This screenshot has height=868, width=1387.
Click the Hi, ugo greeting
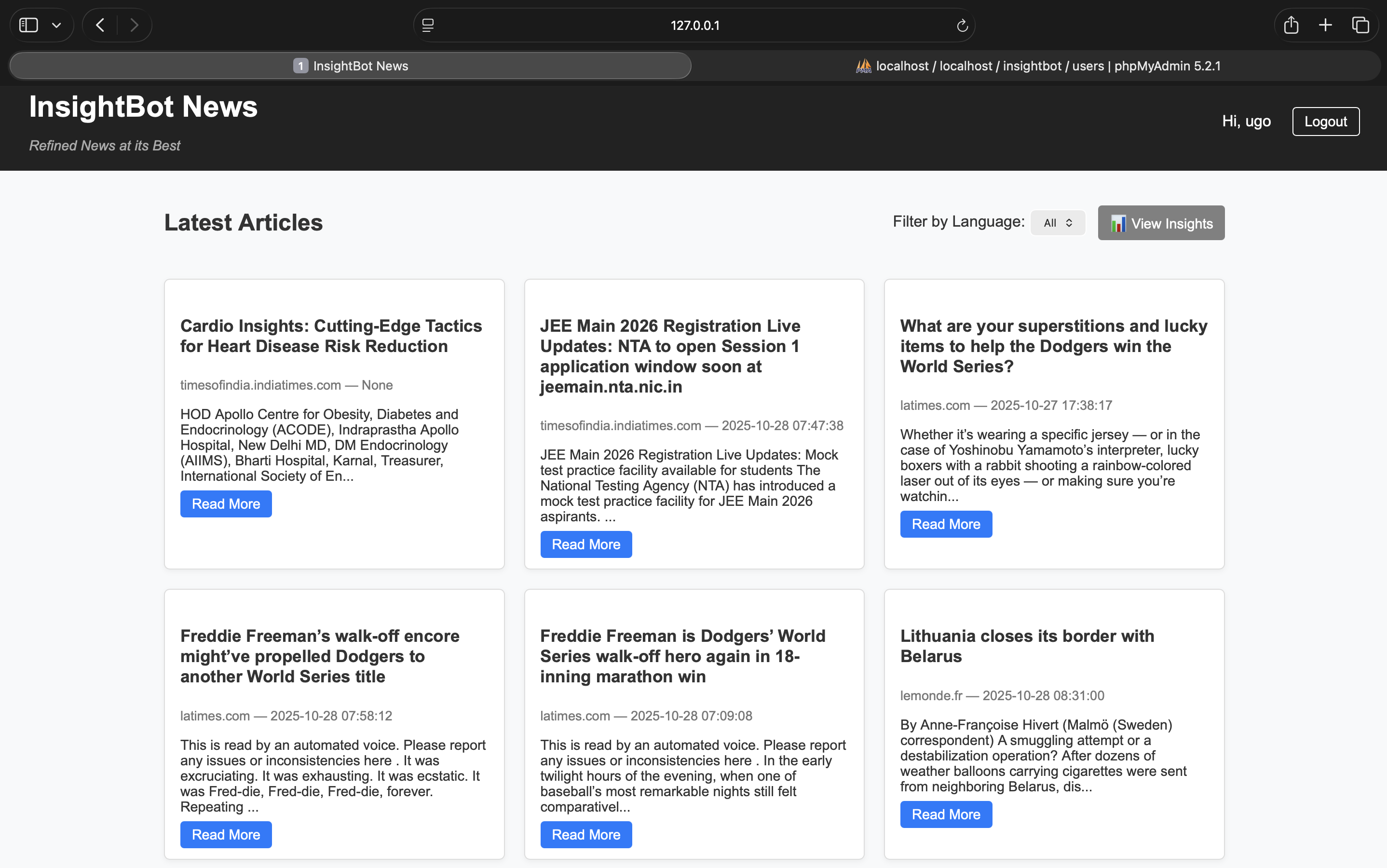[x=1246, y=121]
